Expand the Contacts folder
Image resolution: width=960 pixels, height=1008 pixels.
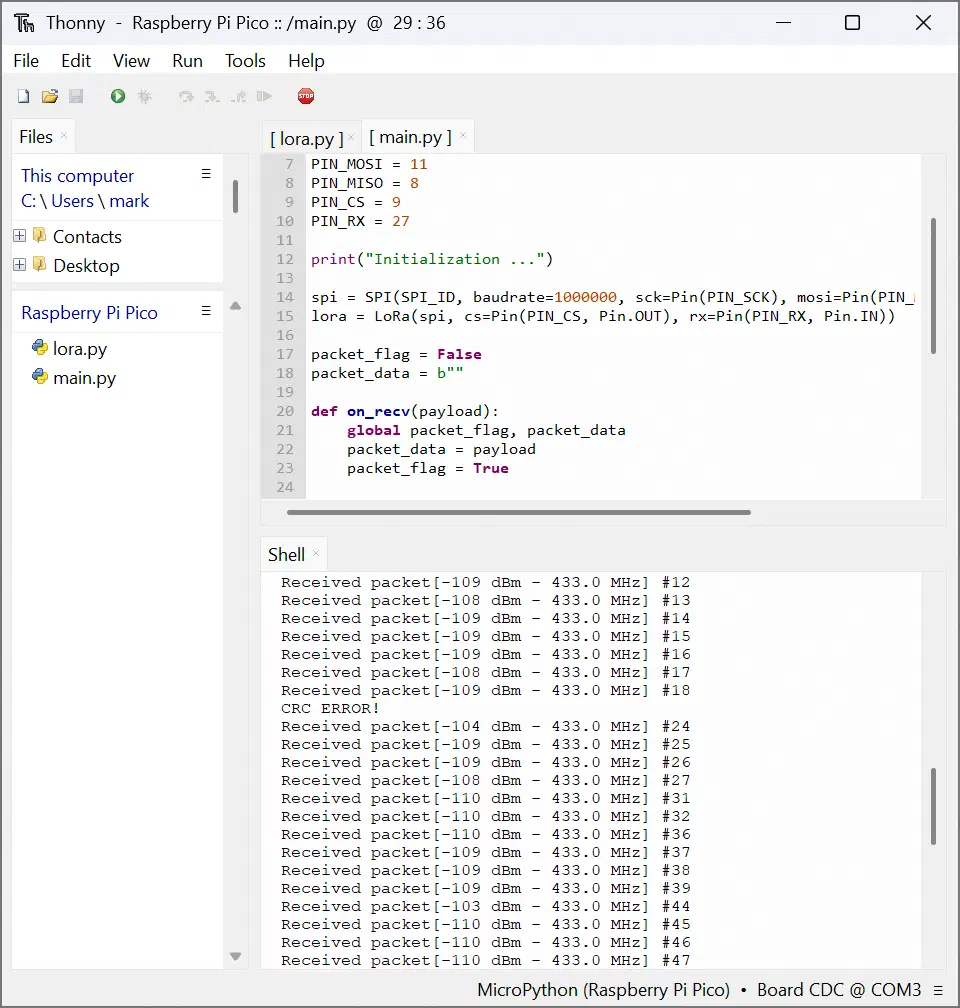pyautogui.click(x=20, y=236)
